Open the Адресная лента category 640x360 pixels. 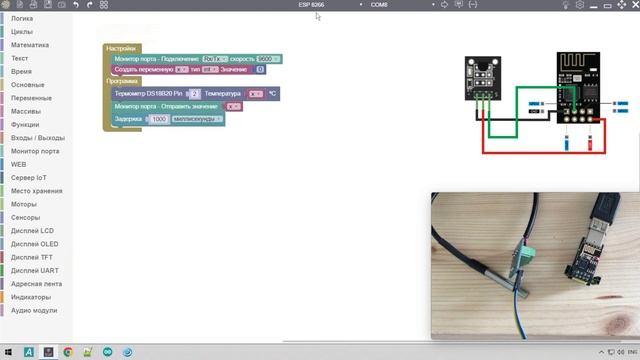click(x=36, y=284)
